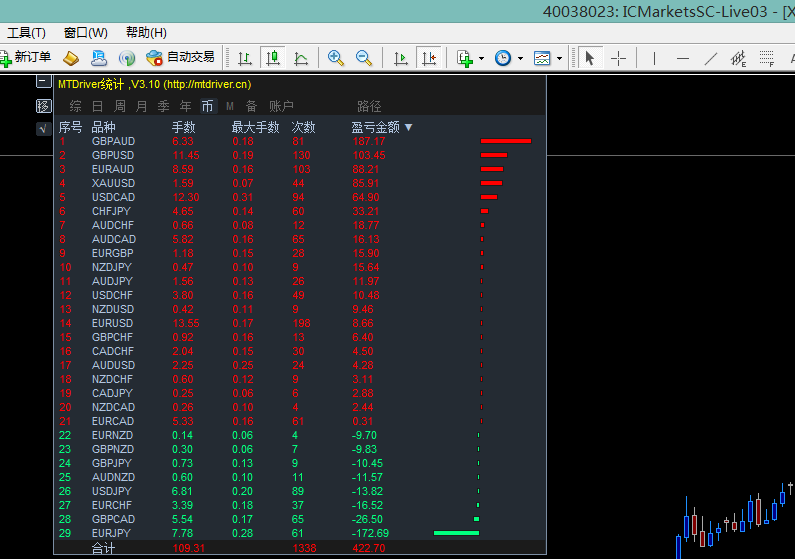The width and height of the screenshot is (795, 559).
Task: Click the clock periods icon
Action: click(x=503, y=58)
